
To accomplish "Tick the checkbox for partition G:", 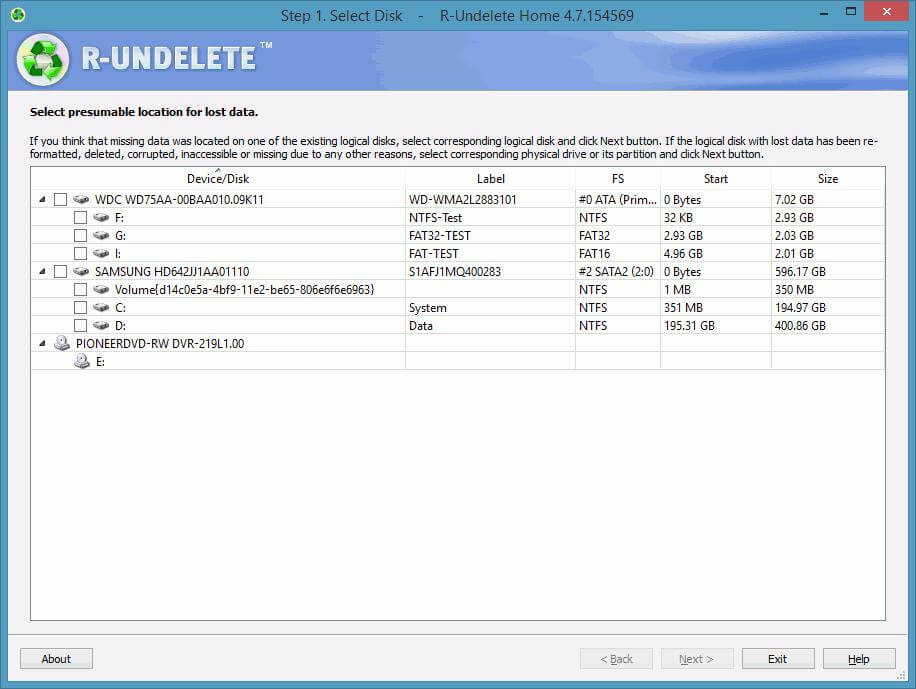I will coord(81,236).
